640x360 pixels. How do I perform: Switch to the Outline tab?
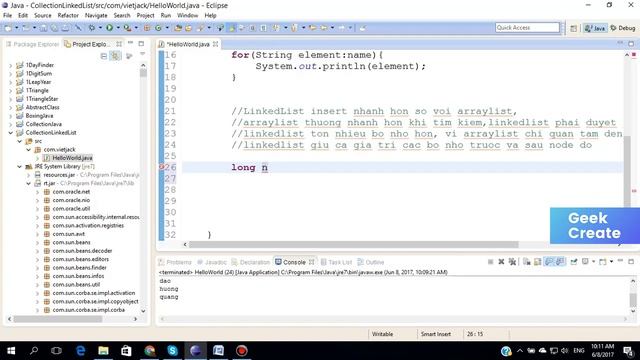click(x=371, y=262)
